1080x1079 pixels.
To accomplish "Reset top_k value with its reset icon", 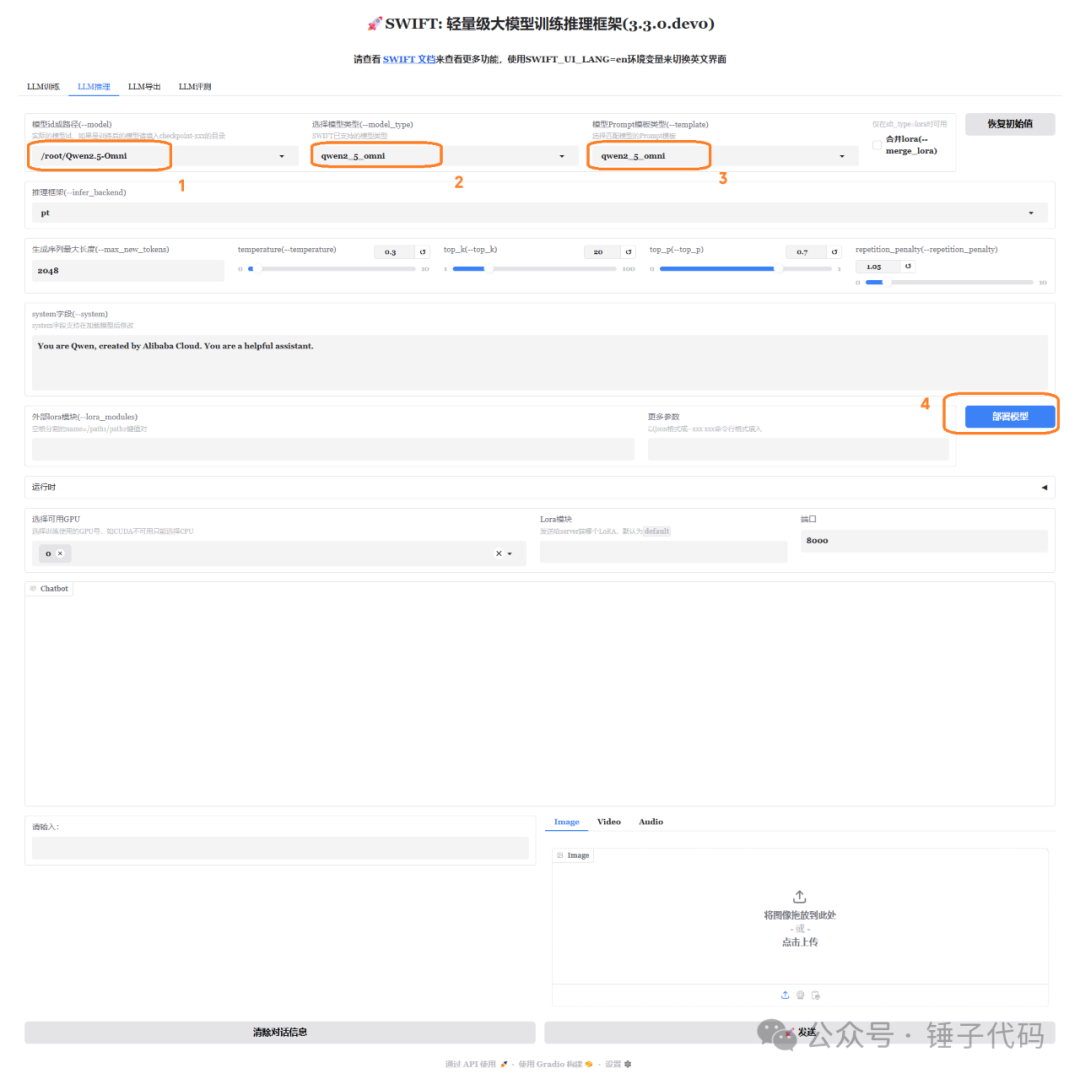I will [628, 252].
